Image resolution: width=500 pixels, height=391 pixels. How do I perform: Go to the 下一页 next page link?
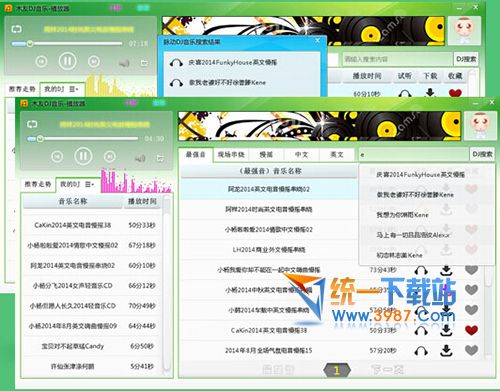pyautogui.click(x=387, y=369)
